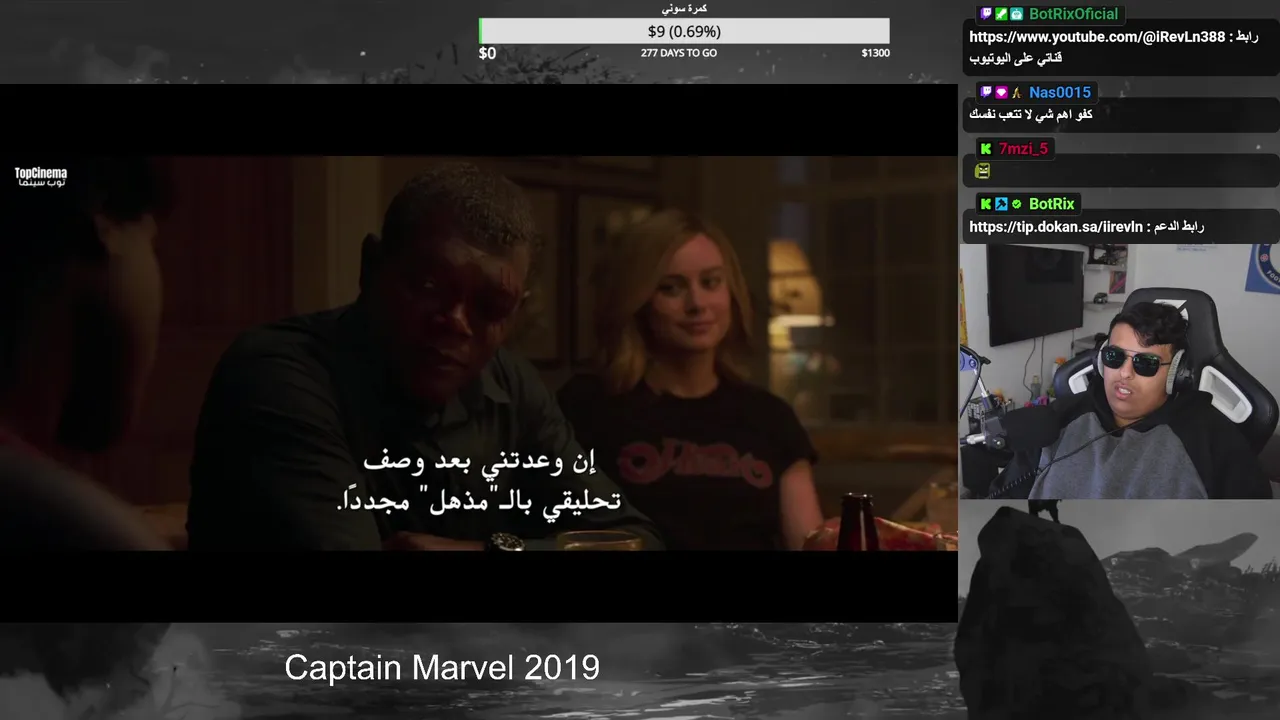Click the Twitch badge beside BotRixOficial
Image resolution: width=1280 pixels, height=720 pixels.
pos(986,14)
